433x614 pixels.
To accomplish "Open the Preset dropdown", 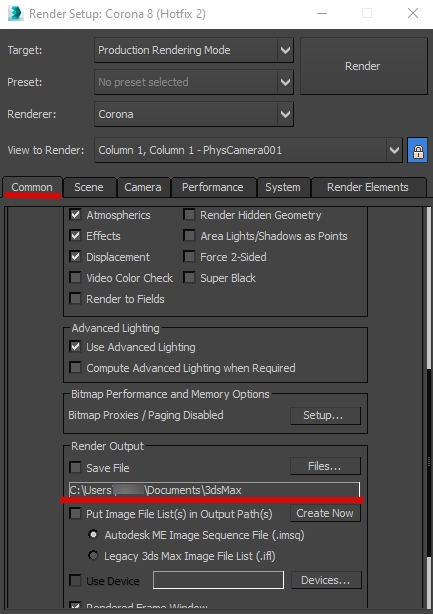I will (x=194, y=82).
